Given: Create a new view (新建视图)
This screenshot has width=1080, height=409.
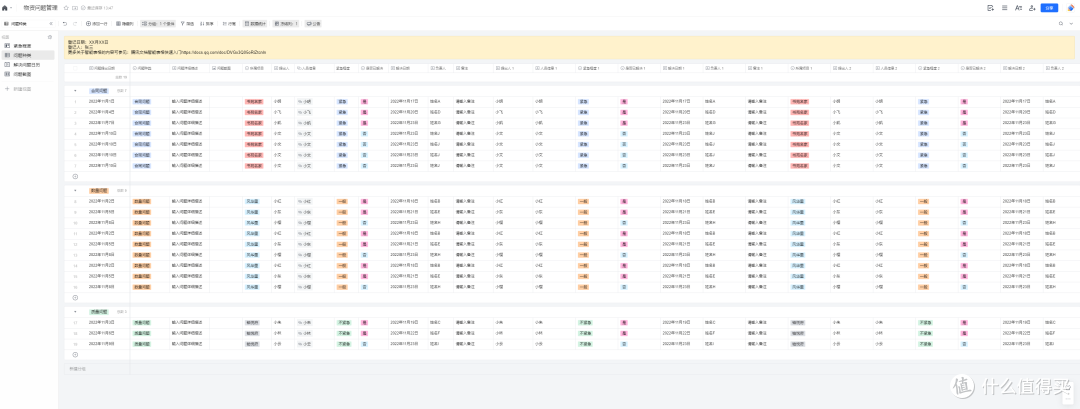Looking at the screenshot, I should (x=19, y=90).
